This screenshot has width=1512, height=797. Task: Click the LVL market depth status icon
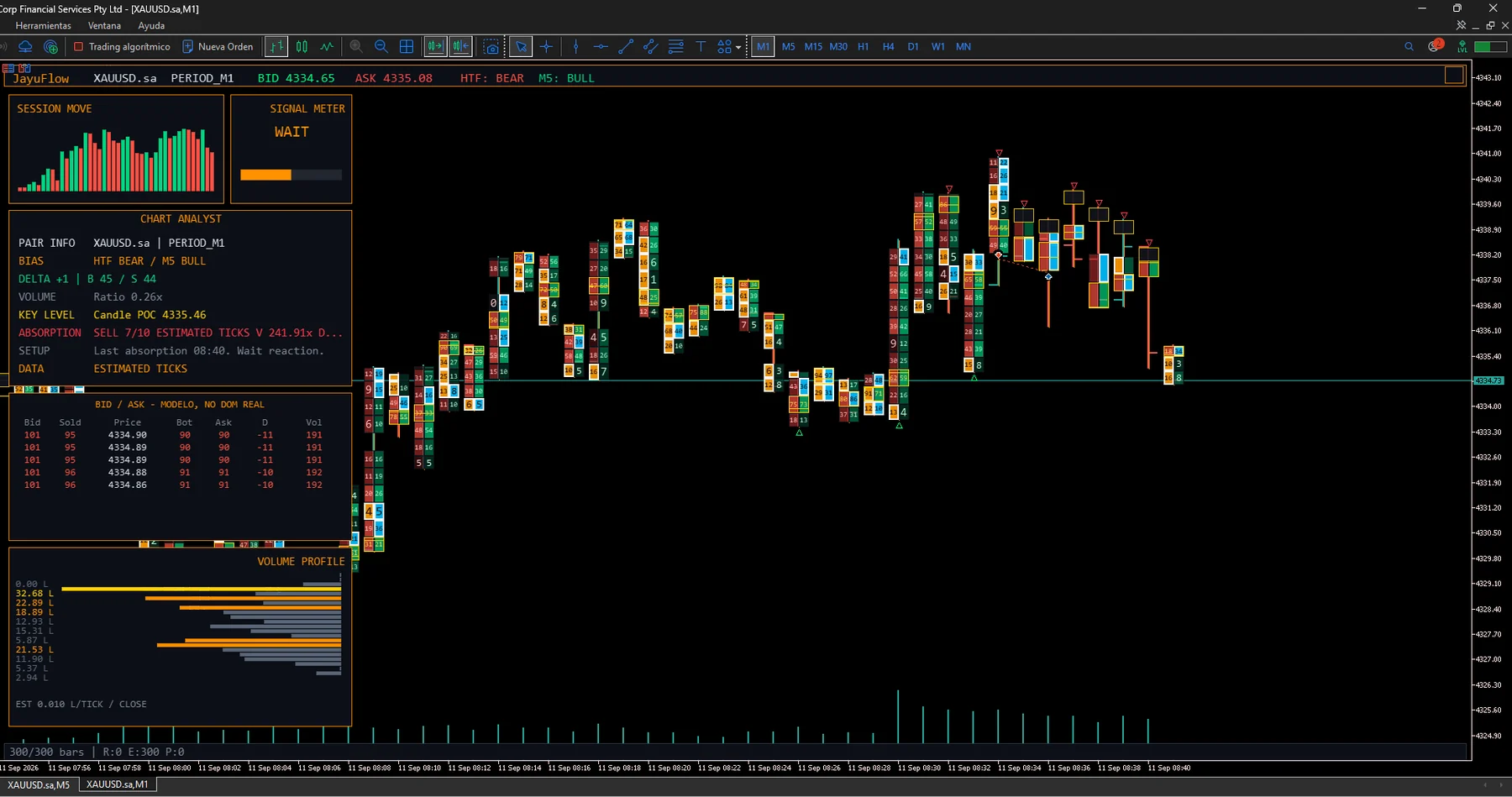1462,46
